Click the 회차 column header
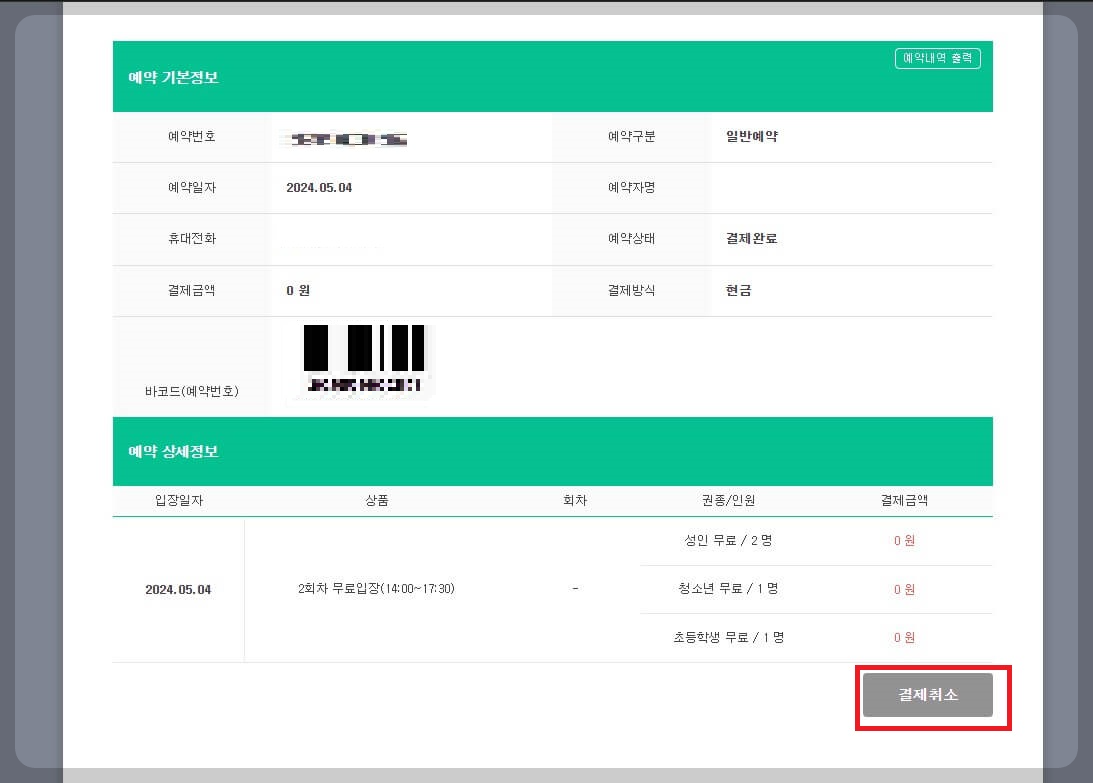Screen dimensions: 1093x783 point(575,500)
